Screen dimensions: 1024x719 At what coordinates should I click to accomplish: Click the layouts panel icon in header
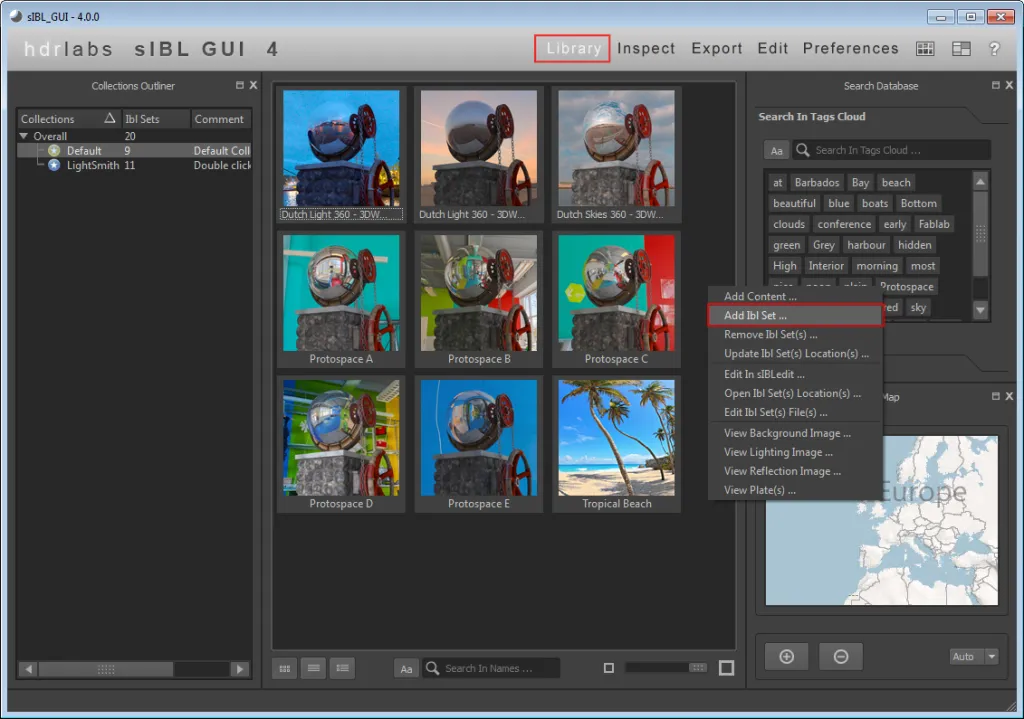(x=961, y=48)
